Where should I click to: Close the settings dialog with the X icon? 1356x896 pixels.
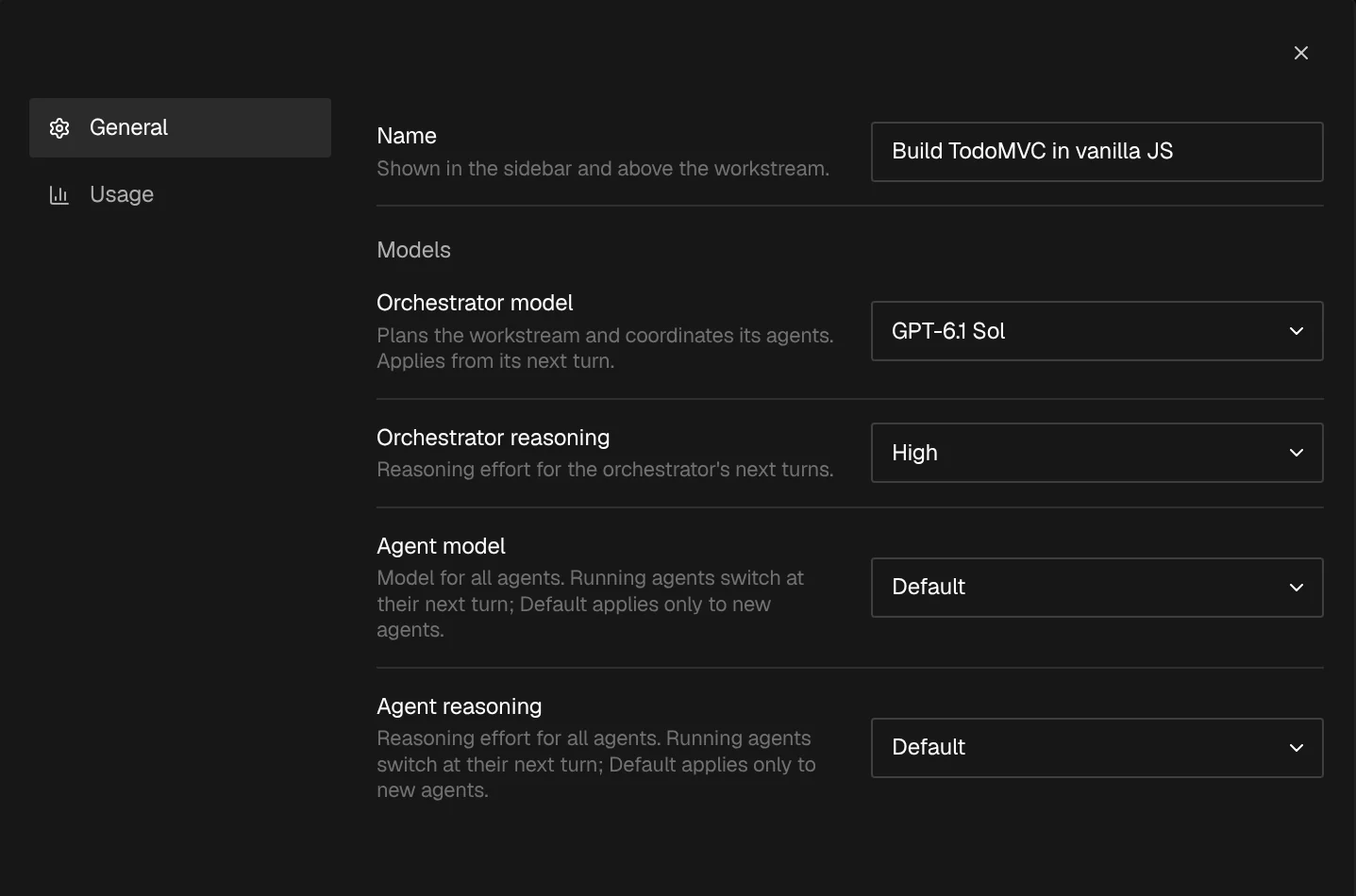1300,53
